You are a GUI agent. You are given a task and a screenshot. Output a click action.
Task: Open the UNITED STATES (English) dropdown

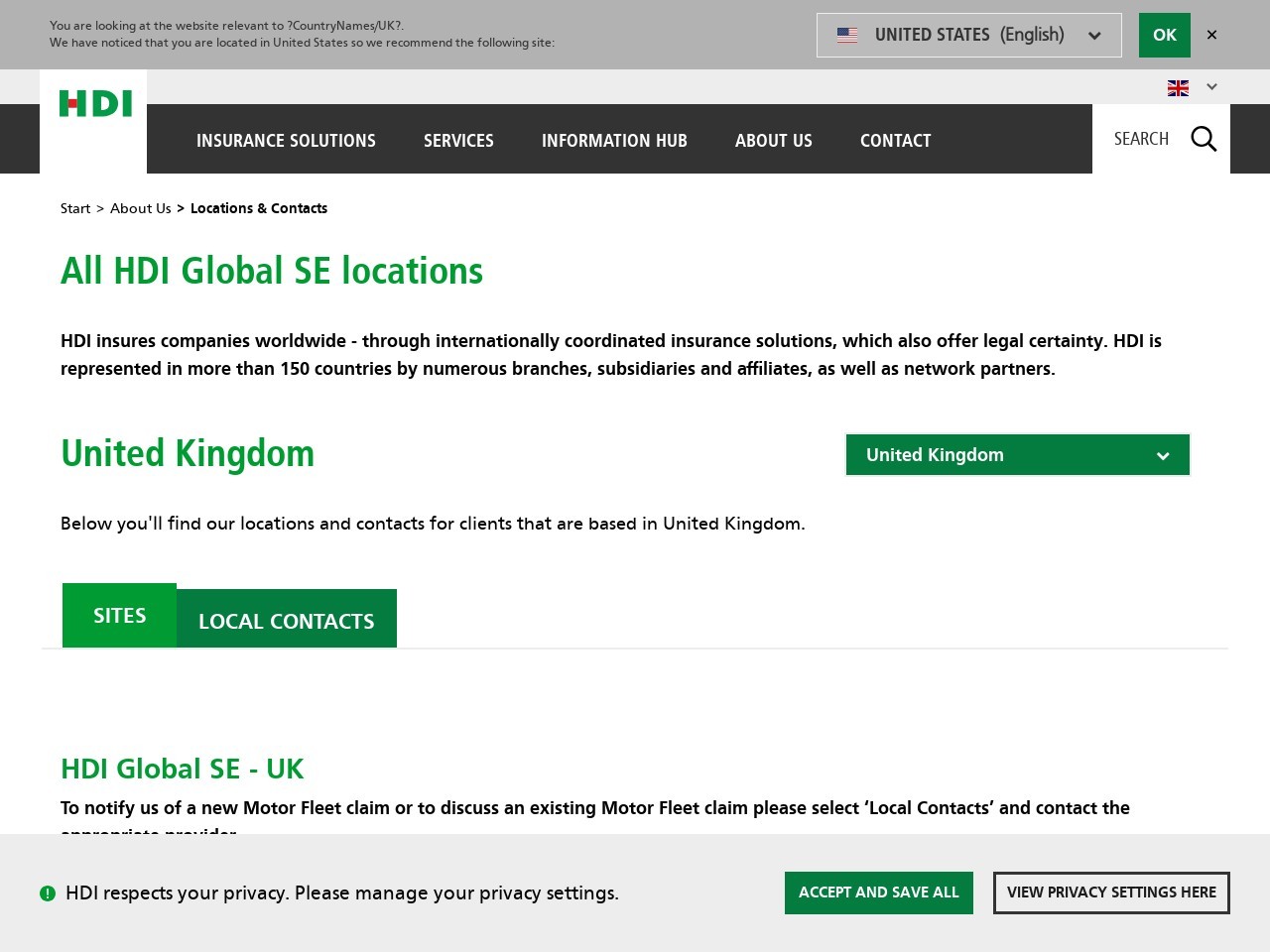pyautogui.click(x=1094, y=35)
